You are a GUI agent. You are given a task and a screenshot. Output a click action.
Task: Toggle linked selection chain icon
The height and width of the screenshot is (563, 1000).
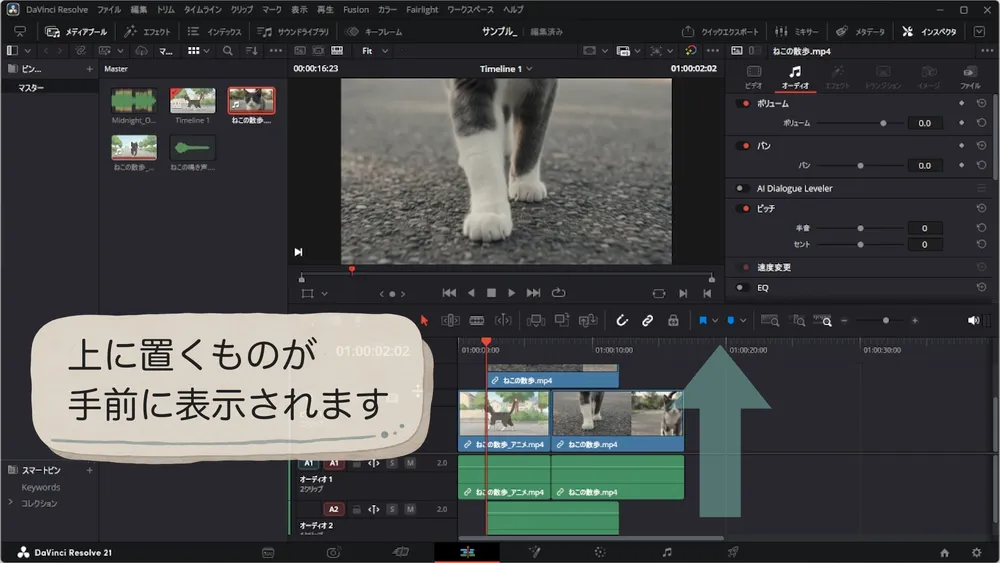click(647, 320)
